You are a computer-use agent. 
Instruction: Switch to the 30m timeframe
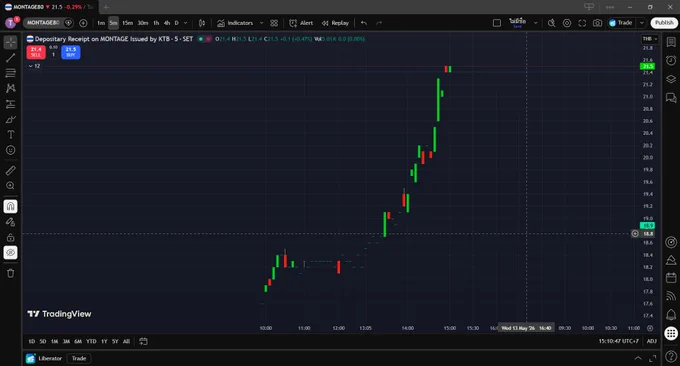143,23
